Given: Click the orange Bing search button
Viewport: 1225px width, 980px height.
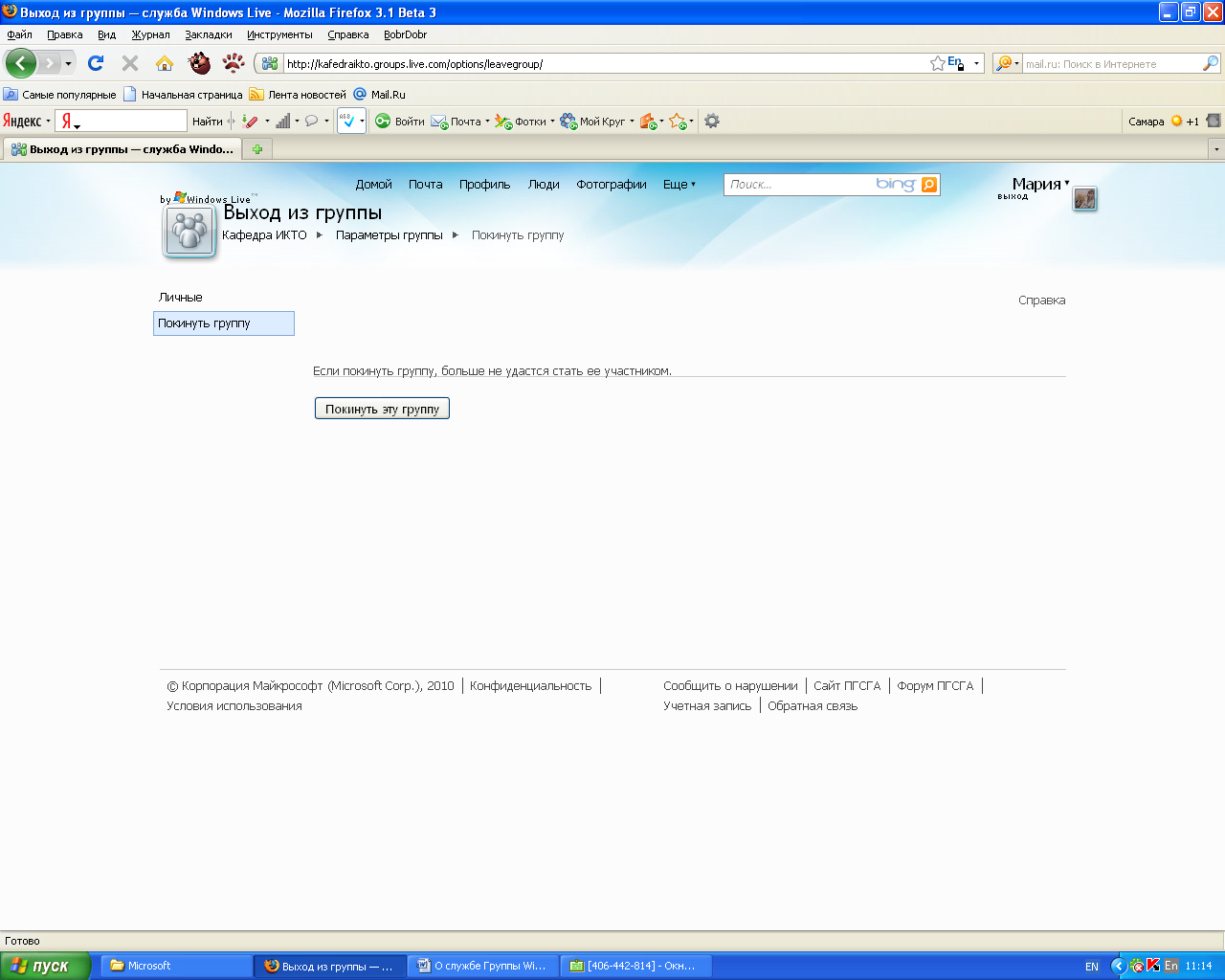Looking at the screenshot, I should [x=929, y=185].
